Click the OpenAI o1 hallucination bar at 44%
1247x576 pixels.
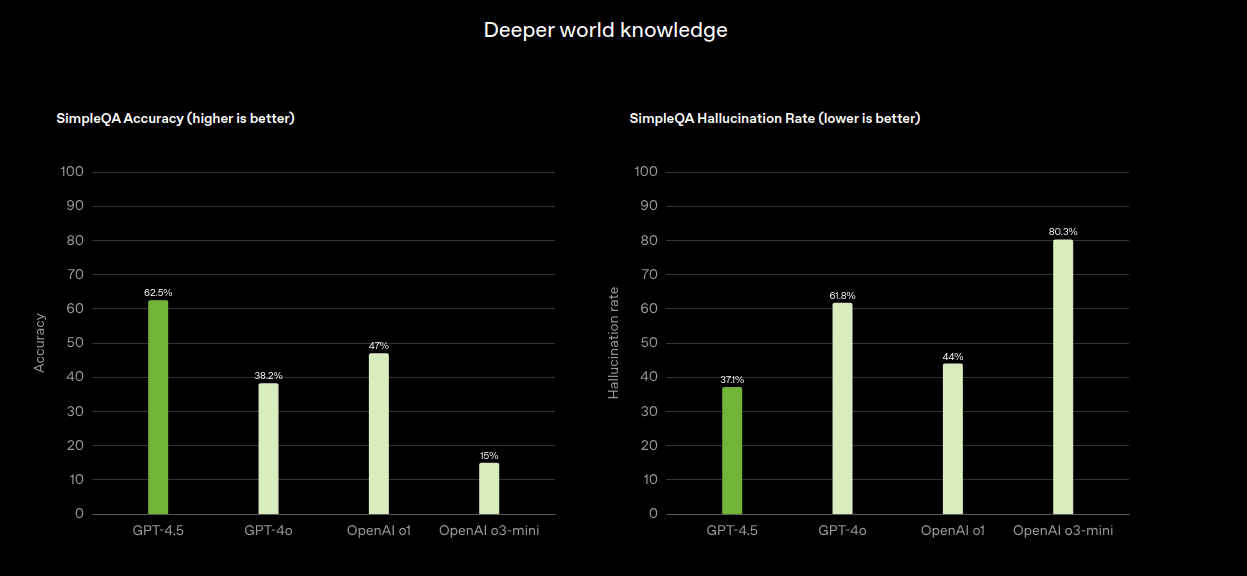click(952, 438)
